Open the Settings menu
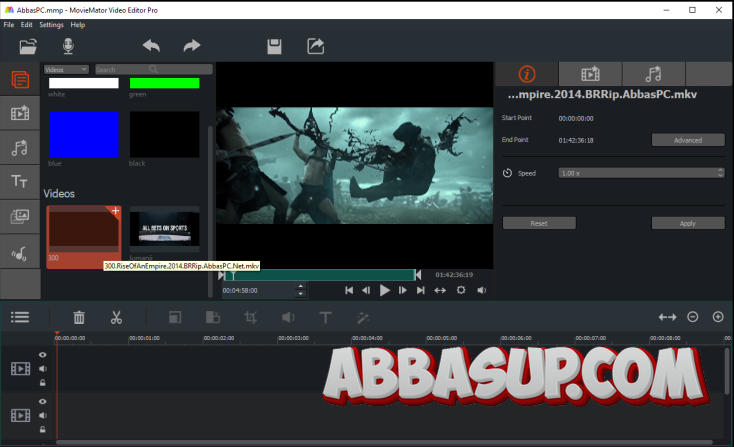This screenshot has height=447, width=734. tap(51, 25)
